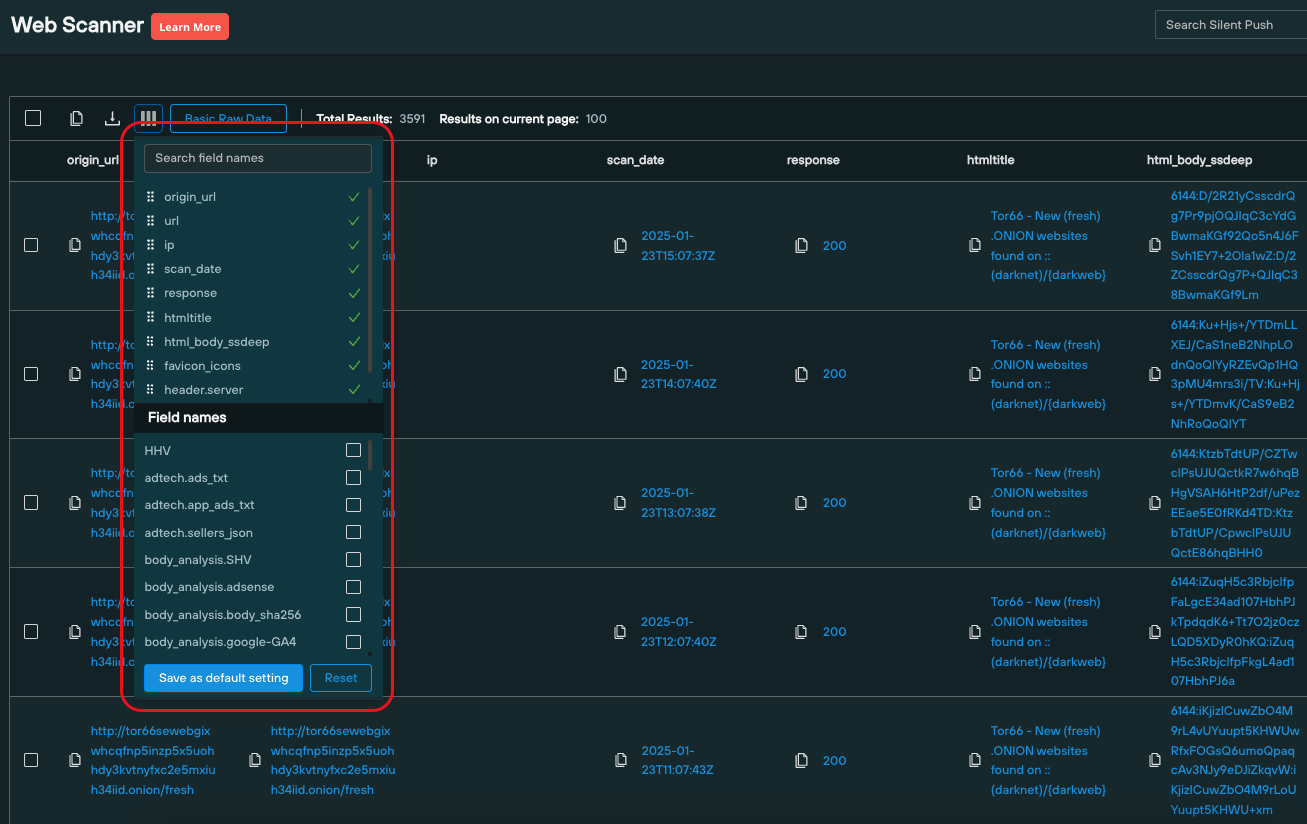The image size is (1307, 824).
Task: Reset the column field selection
Action: click(x=341, y=678)
